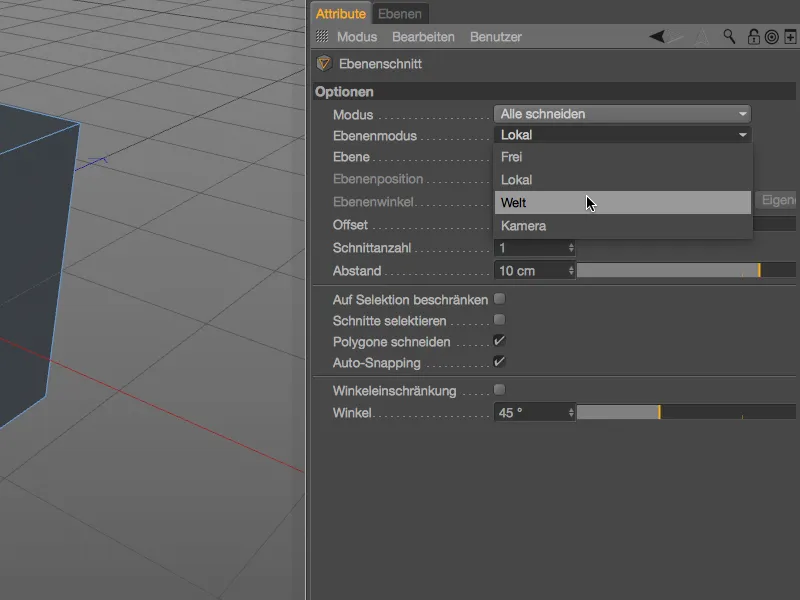Enable Schnitte selektieren checkbox

pos(499,320)
